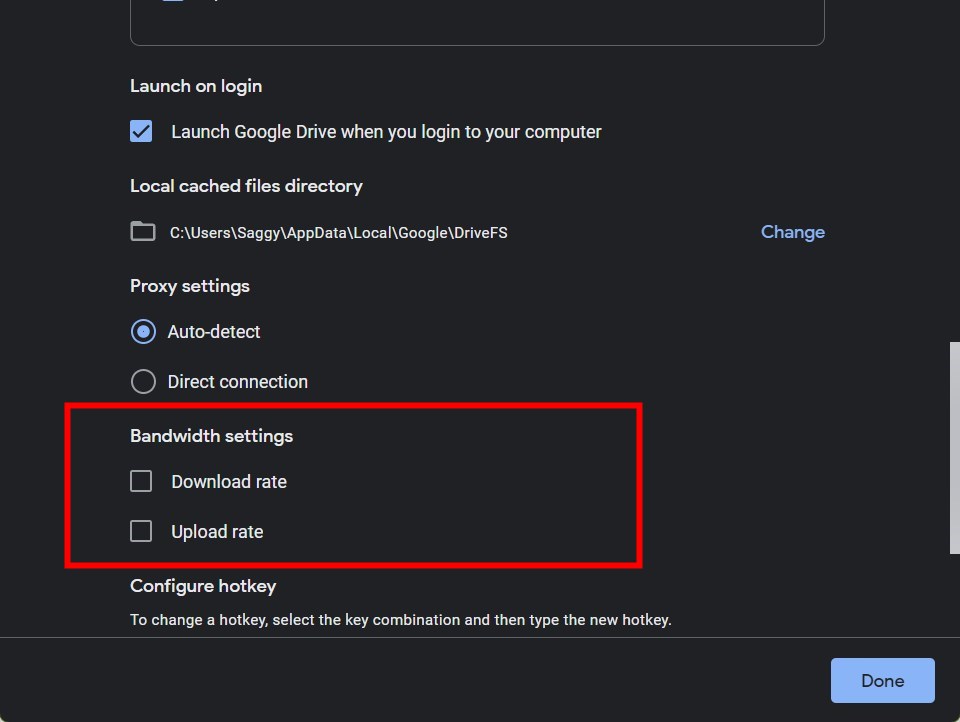Enable the Download rate bandwidth limit

tap(141, 481)
